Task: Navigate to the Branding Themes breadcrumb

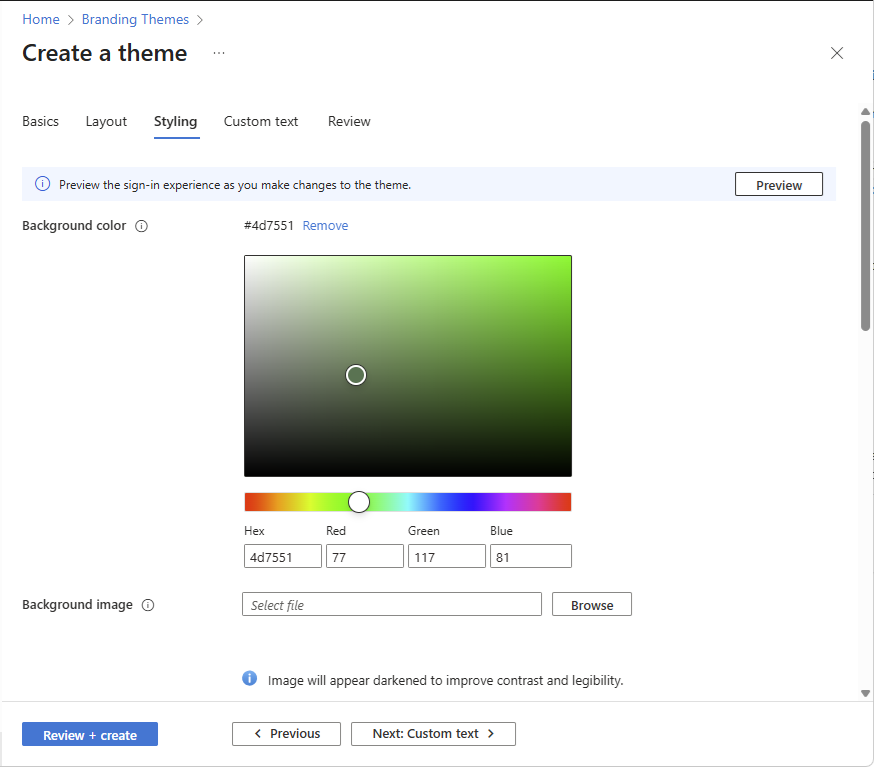Action: click(135, 19)
